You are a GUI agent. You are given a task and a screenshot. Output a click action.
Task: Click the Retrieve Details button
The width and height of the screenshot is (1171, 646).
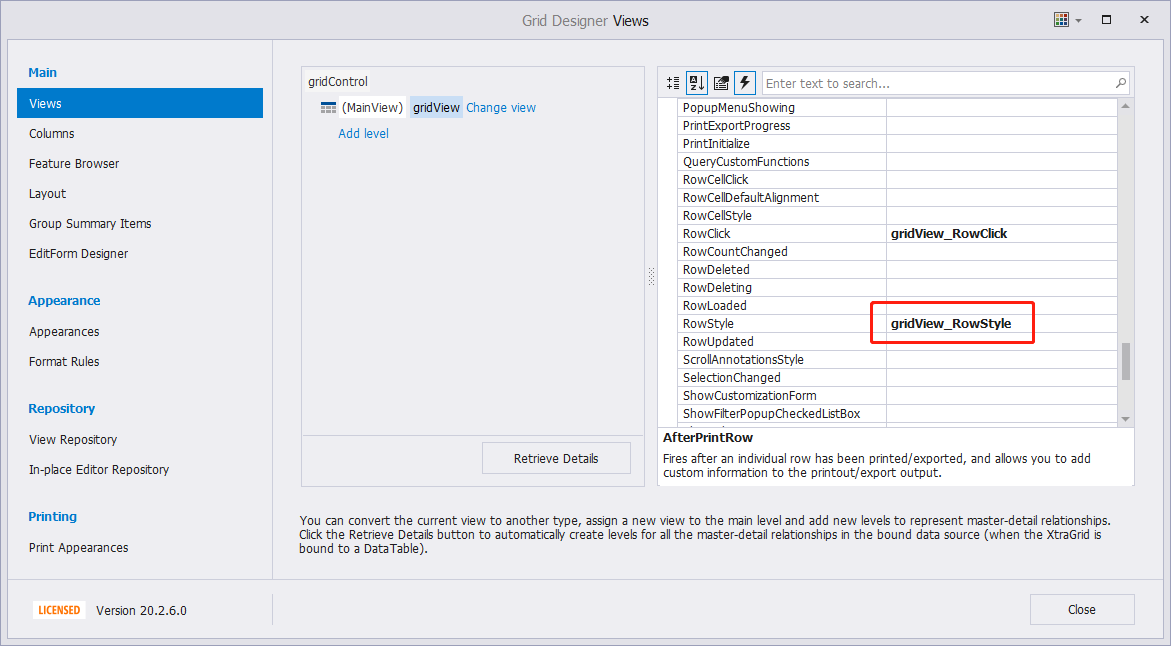pyautogui.click(x=556, y=459)
